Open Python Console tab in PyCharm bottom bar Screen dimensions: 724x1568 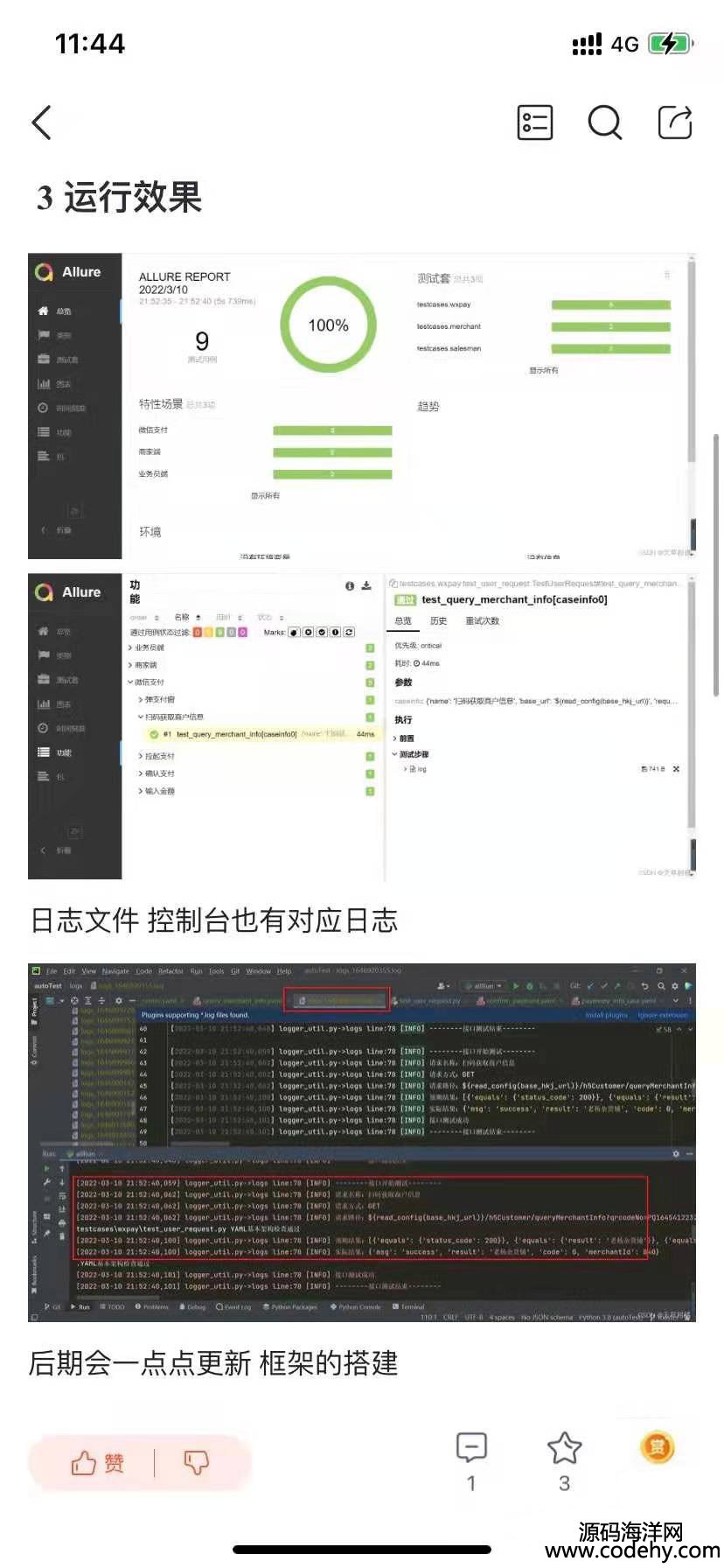coord(355,1307)
